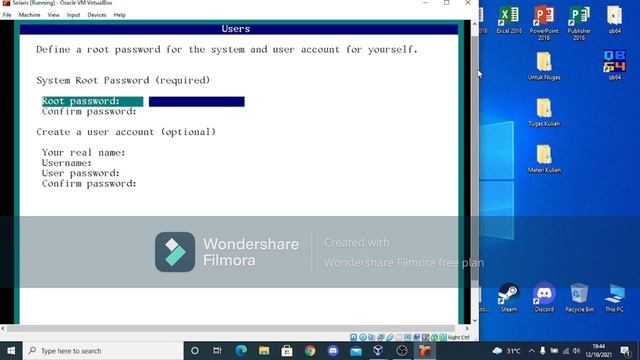Select the QB64 application shortcut on the desktop
The height and width of the screenshot is (360, 640).
tap(615, 65)
